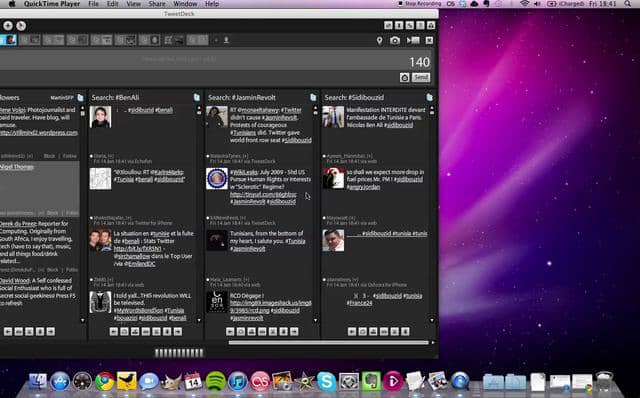The height and width of the screenshot is (398, 640).
Task: Click the clock schedule icon beside Send
Action: pos(404,78)
